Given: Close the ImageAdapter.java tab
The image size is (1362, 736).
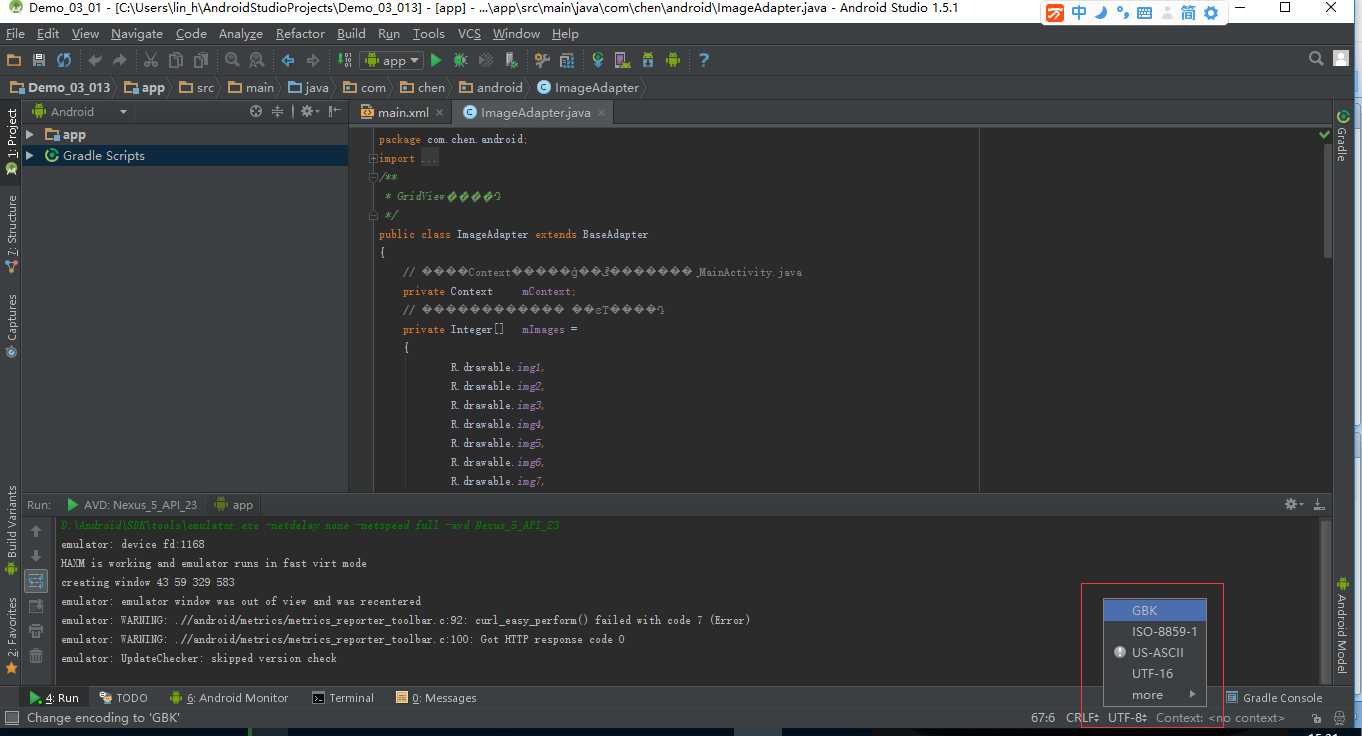Looking at the screenshot, I should pos(601,113).
